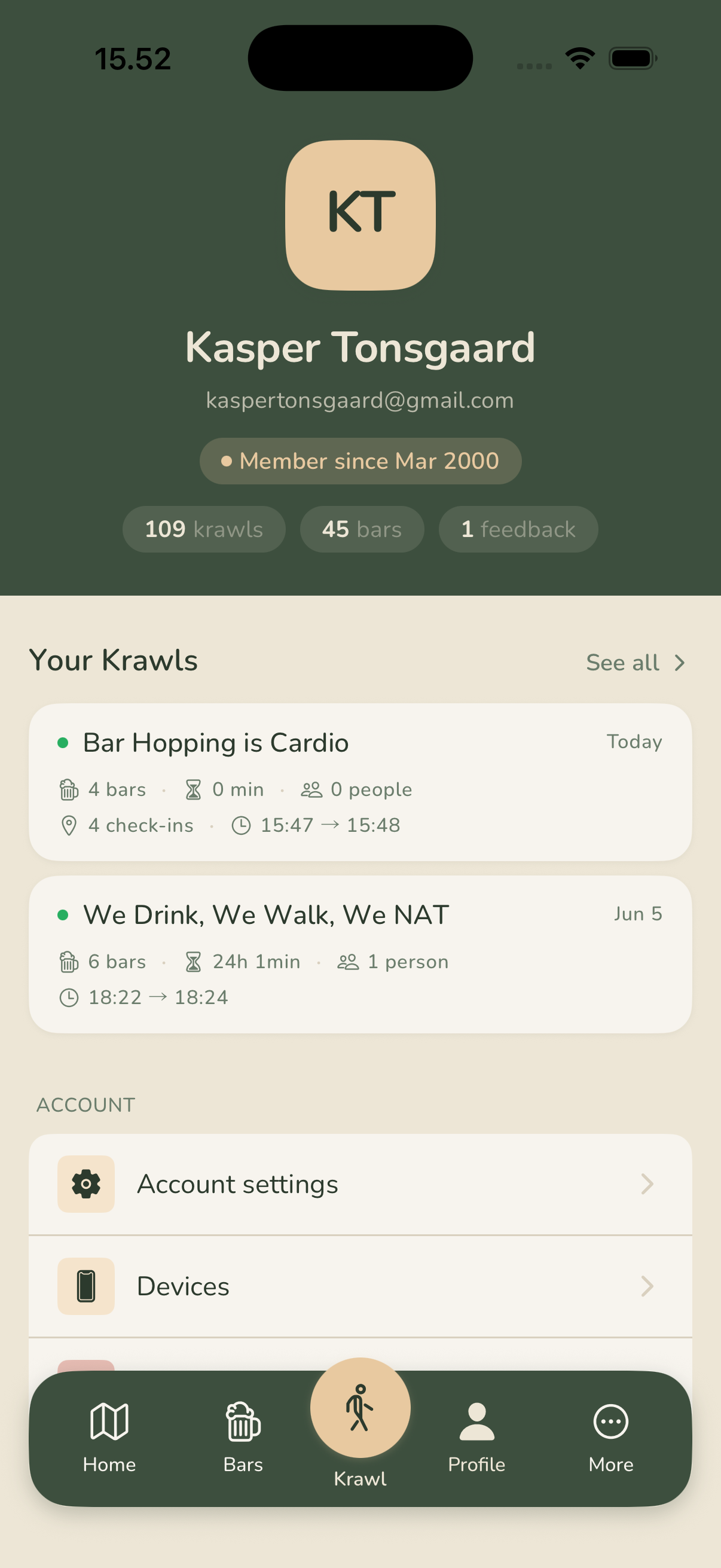Viewport: 721px width, 1568px height.
Task: Select the 109 krawls stat pill
Action: point(204,529)
